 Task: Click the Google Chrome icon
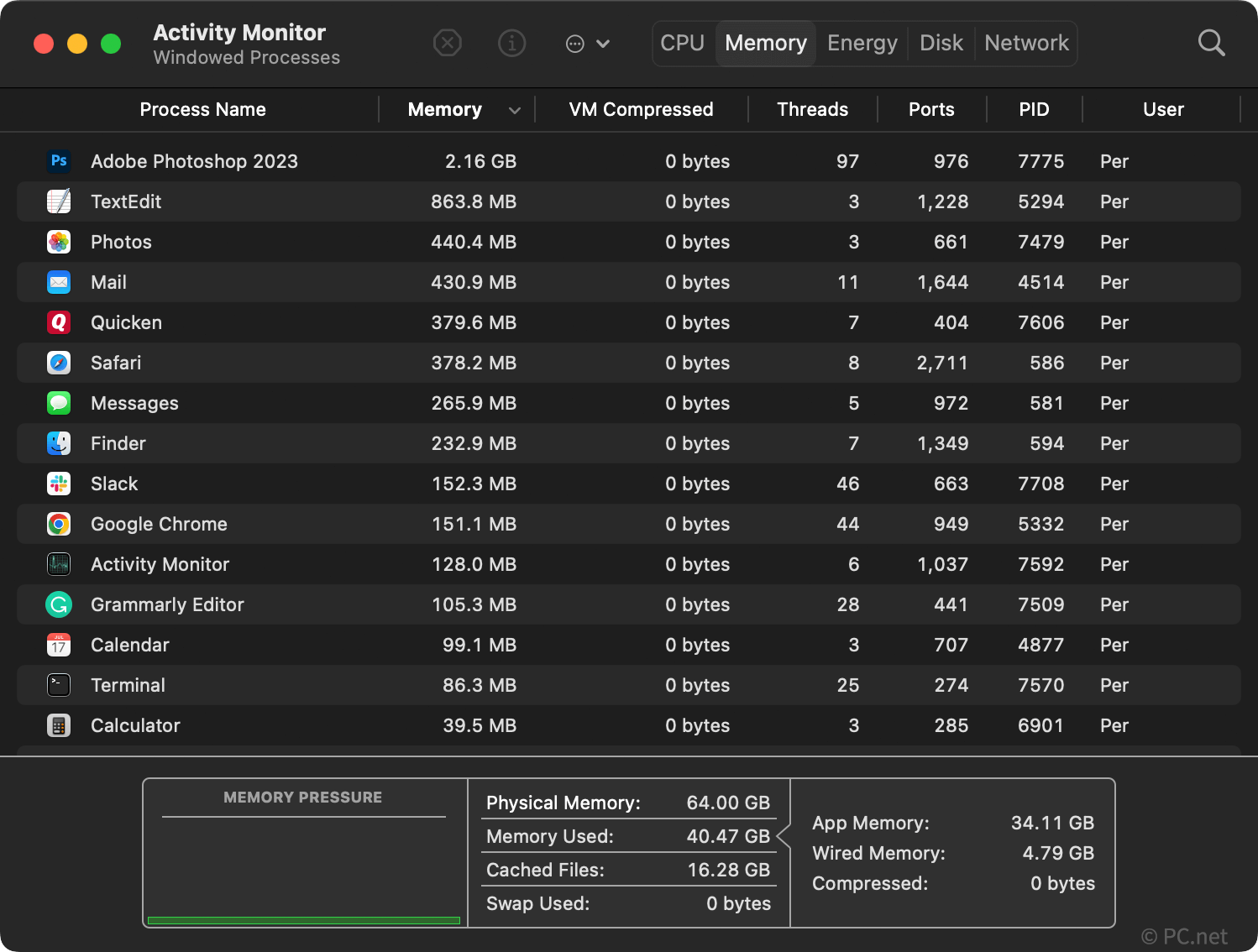point(59,524)
